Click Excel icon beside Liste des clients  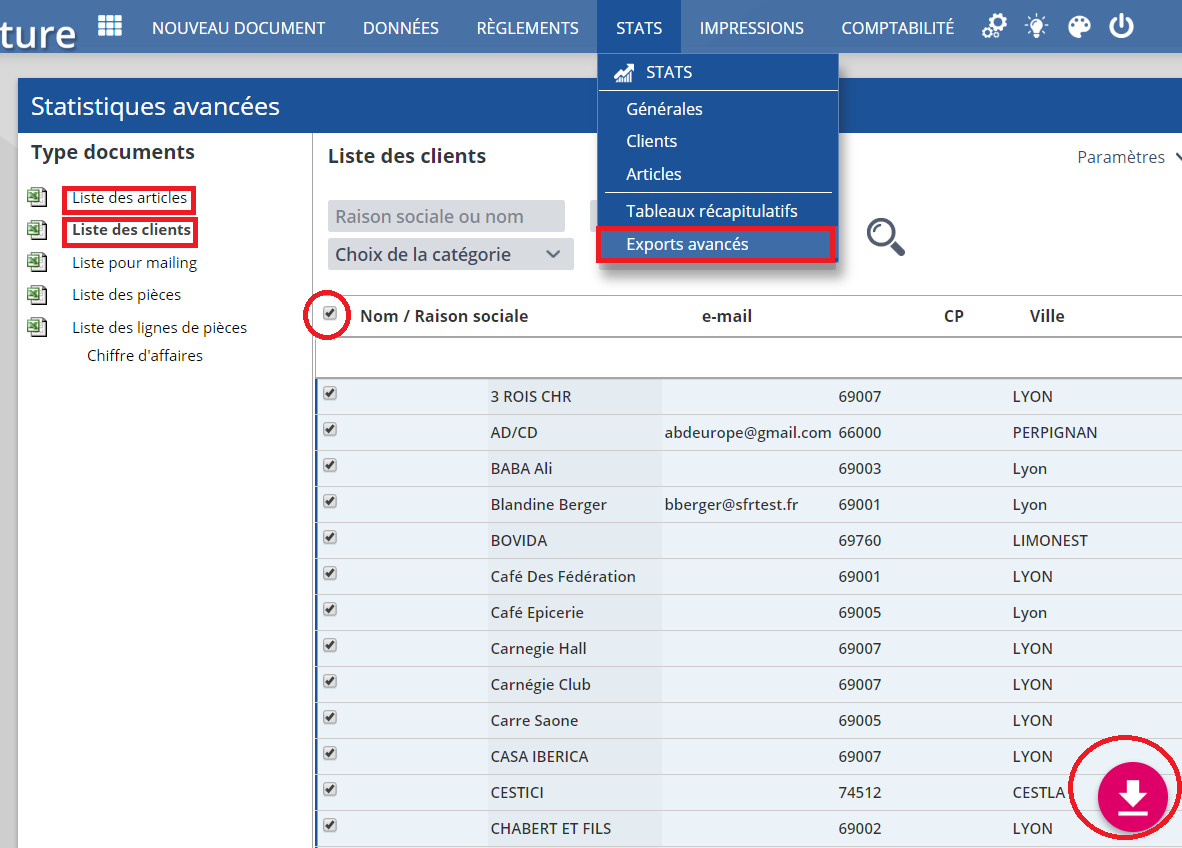(x=37, y=230)
